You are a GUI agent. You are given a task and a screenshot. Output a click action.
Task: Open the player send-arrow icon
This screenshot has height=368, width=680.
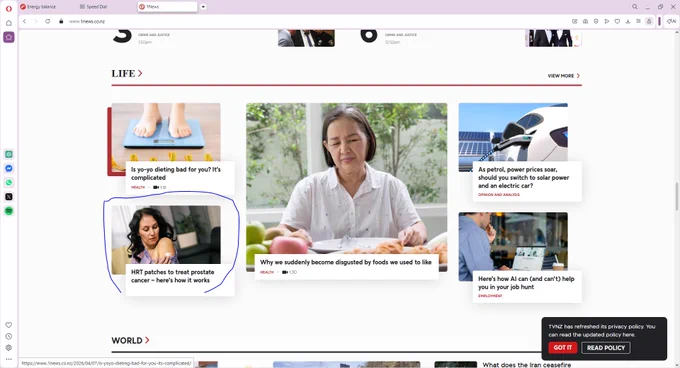[607, 21]
